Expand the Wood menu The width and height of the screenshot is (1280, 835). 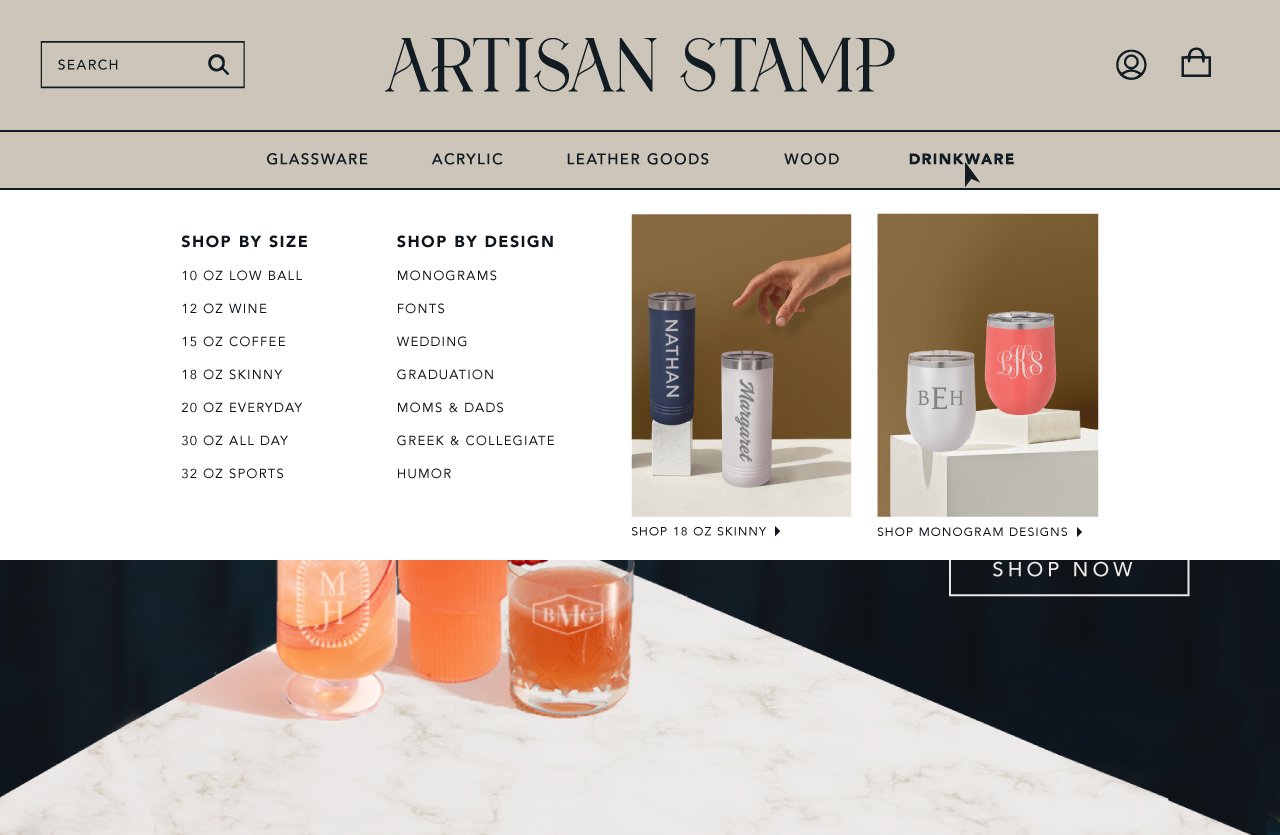pos(812,159)
